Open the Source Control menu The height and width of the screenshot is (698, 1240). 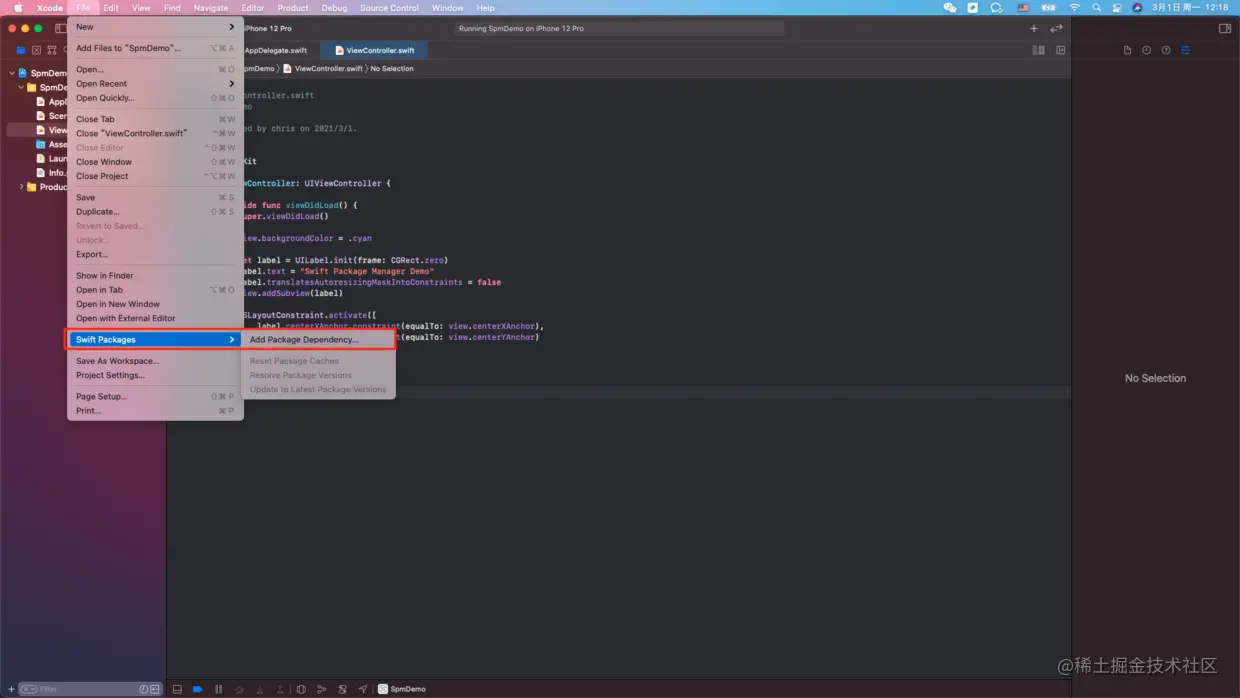pos(389,8)
